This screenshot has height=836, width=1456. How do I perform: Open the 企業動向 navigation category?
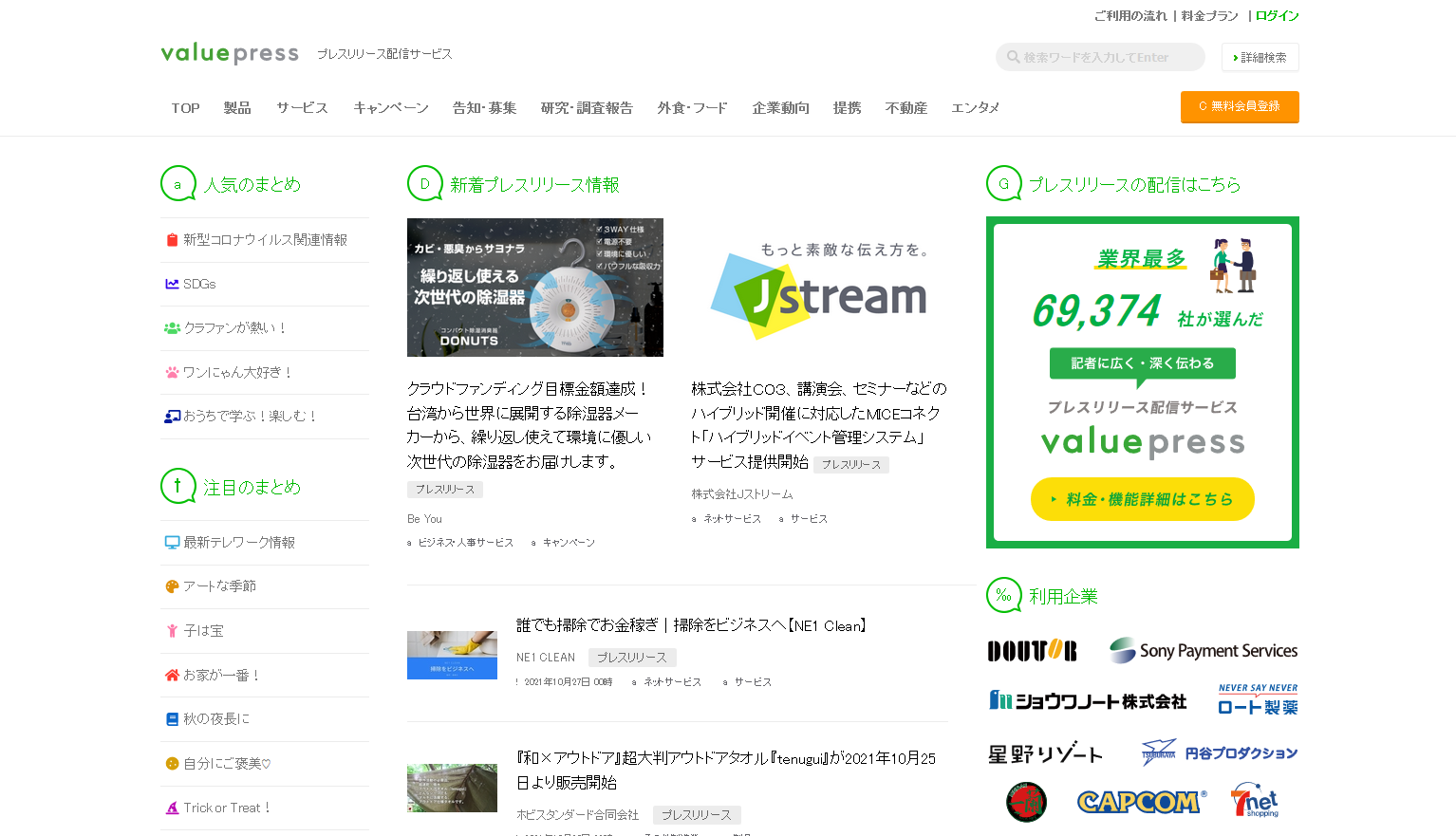click(x=780, y=108)
